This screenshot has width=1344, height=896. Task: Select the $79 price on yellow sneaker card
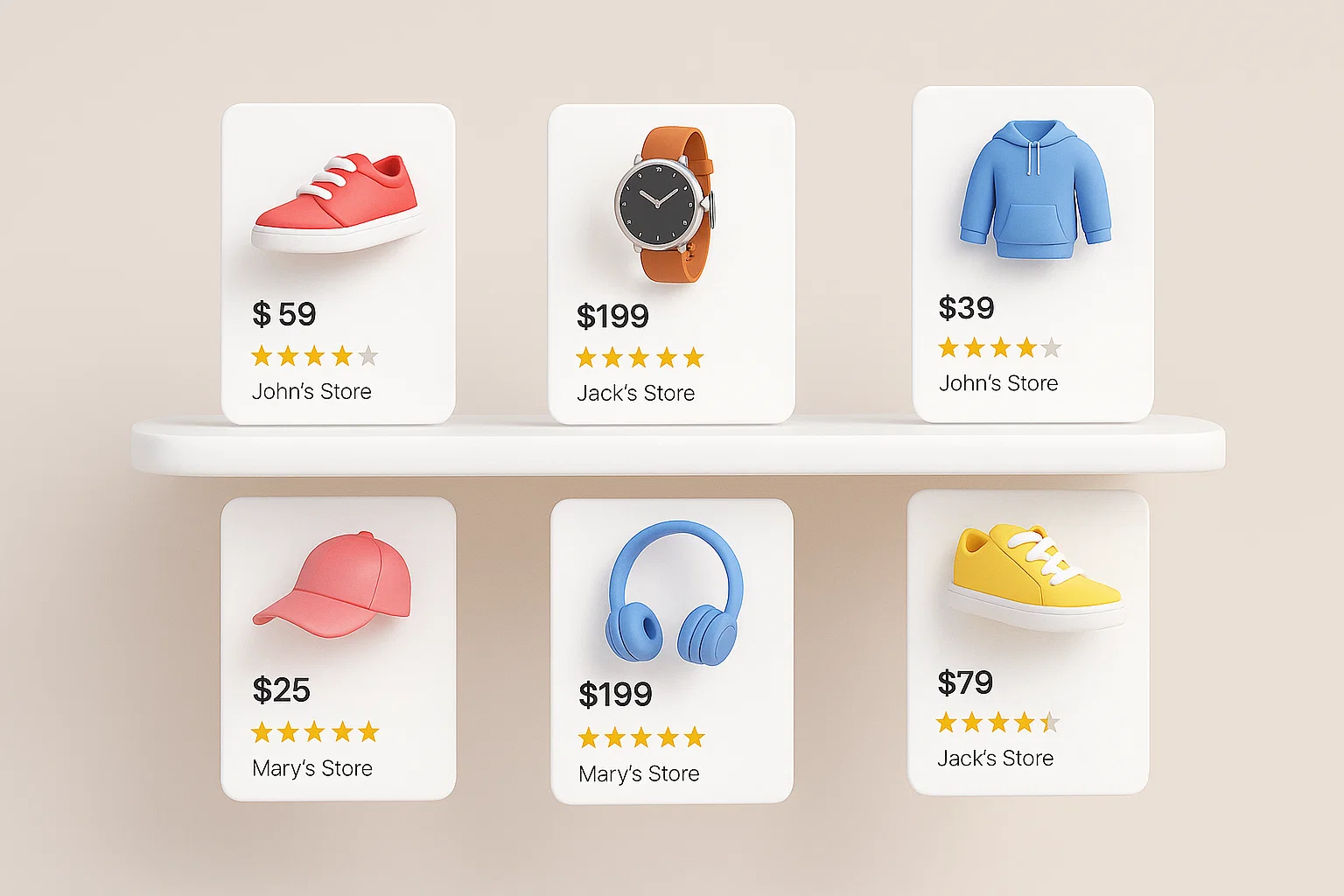coord(965,682)
